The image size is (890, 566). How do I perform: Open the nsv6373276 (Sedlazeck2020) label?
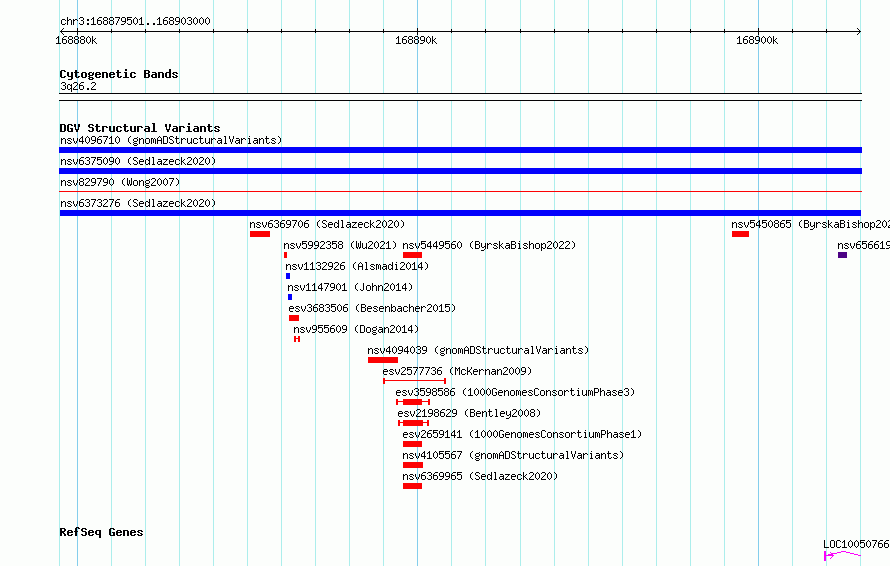[138, 203]
